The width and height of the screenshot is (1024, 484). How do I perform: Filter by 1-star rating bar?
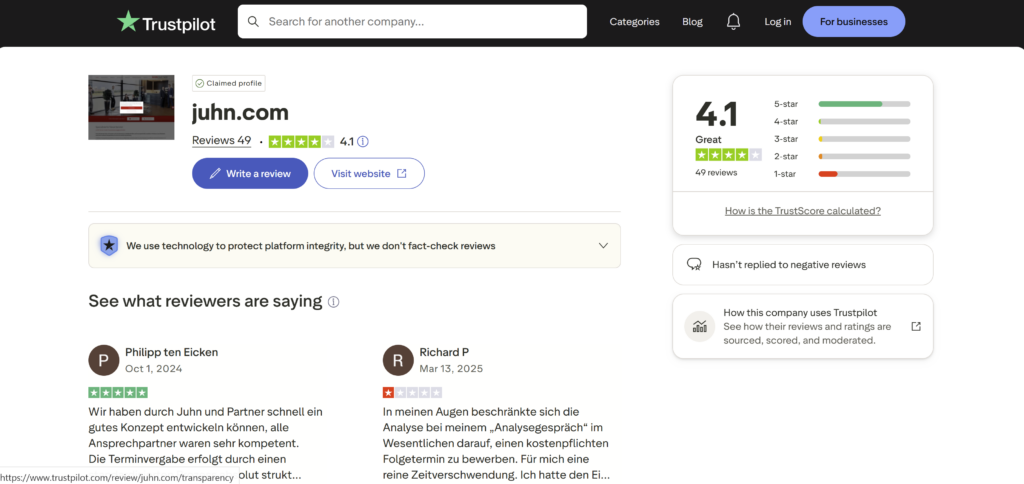(x=842, y=174)
